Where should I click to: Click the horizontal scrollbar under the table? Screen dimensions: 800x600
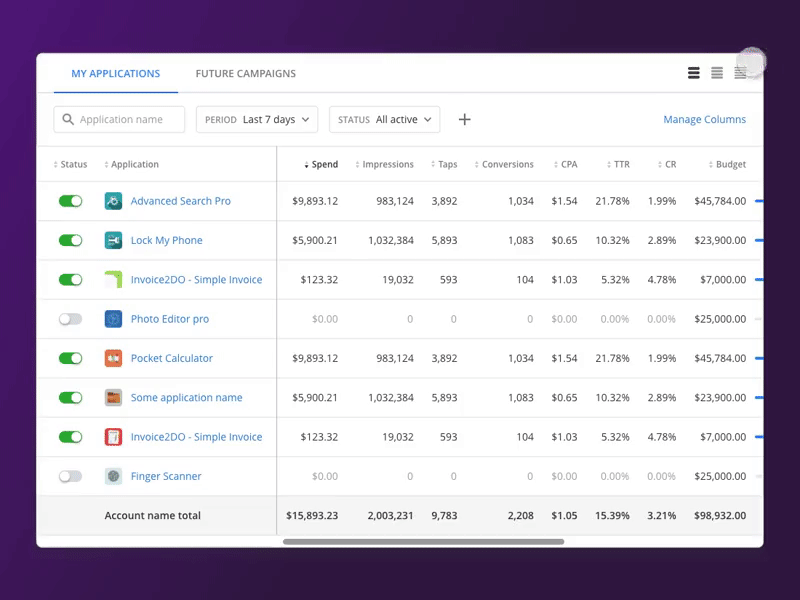click(x=423, y=542)
